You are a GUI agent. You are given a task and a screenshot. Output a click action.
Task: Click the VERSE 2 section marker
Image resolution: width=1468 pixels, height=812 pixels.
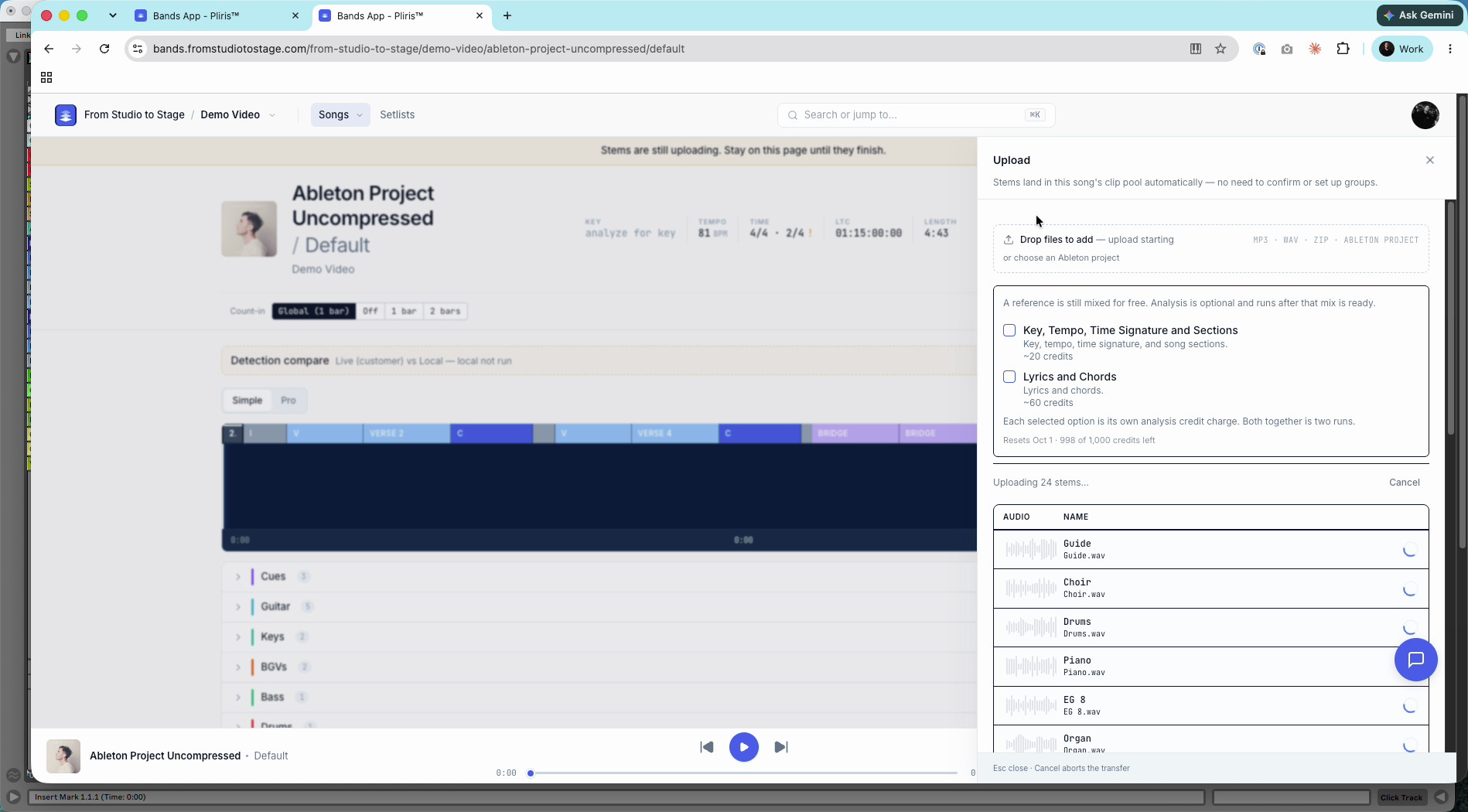407,433
